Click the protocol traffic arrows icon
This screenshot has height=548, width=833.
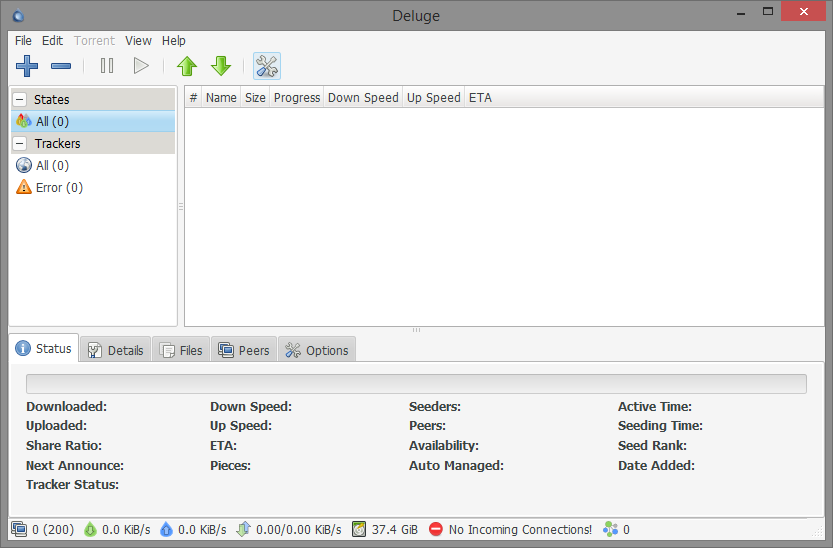pyautogui.click(x=243, y=529)
